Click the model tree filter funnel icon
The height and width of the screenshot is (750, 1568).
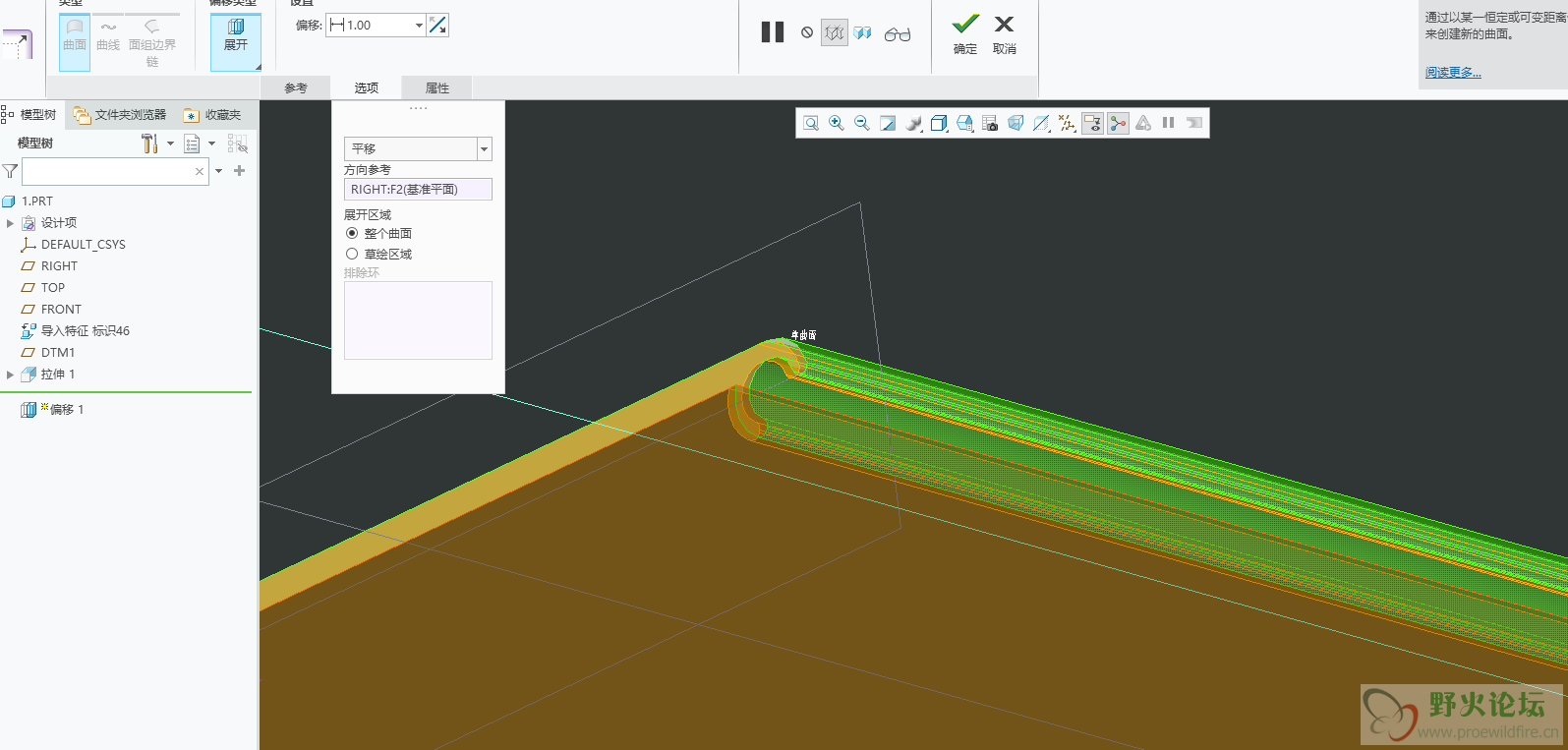click(x=10, y=171)
